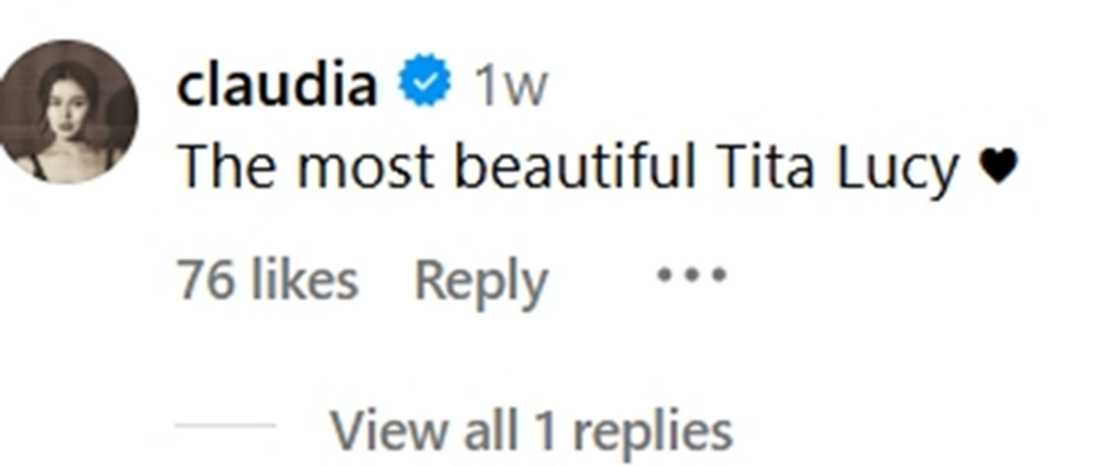Click the word most in the comment

(364, 168)
